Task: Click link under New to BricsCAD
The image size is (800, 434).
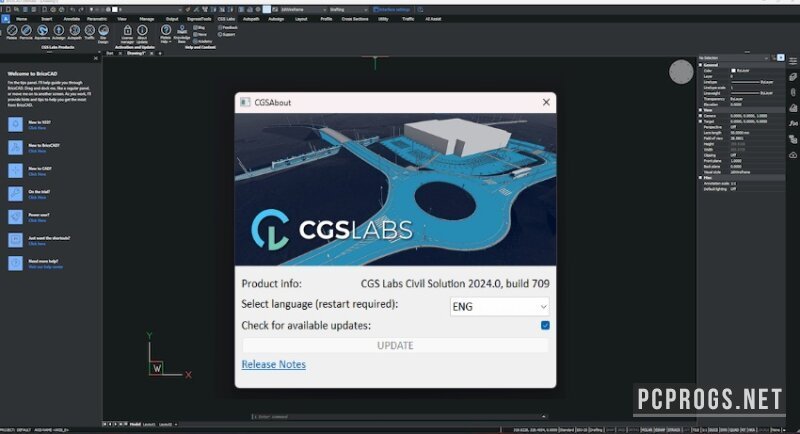Action: click(37, 151)
